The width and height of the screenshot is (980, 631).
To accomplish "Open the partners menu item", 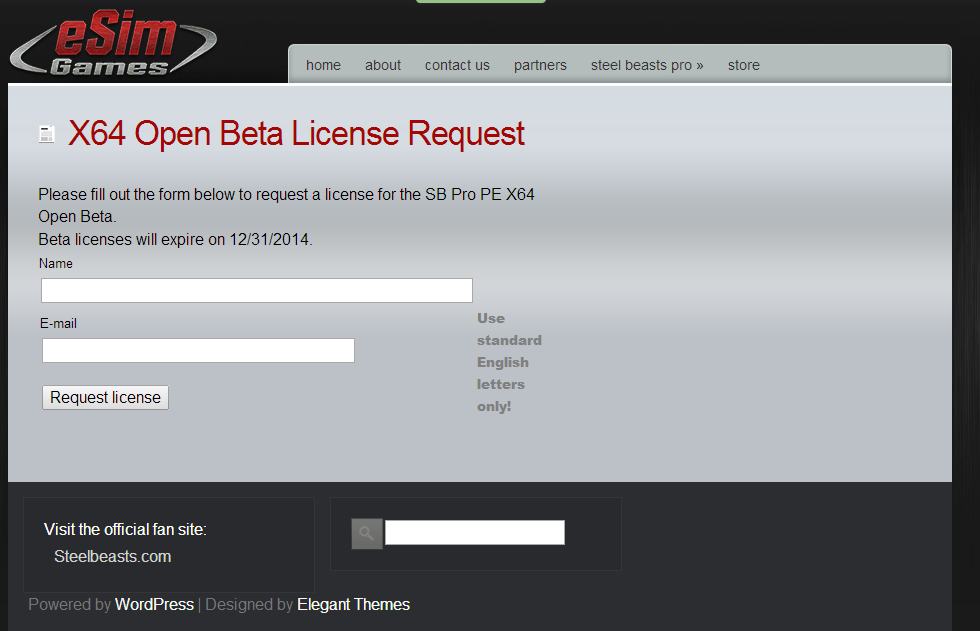I will click(540, 65).
